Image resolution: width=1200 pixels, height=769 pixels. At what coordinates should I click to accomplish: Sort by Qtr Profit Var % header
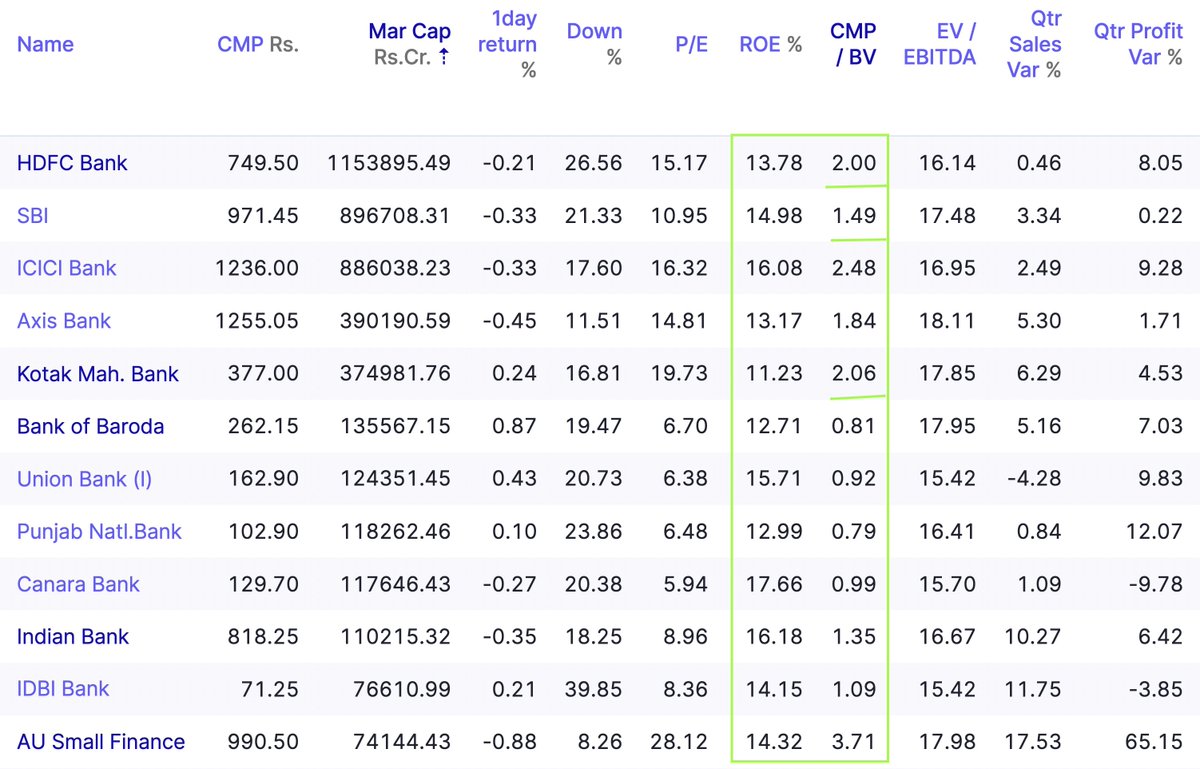[1138, 44]
